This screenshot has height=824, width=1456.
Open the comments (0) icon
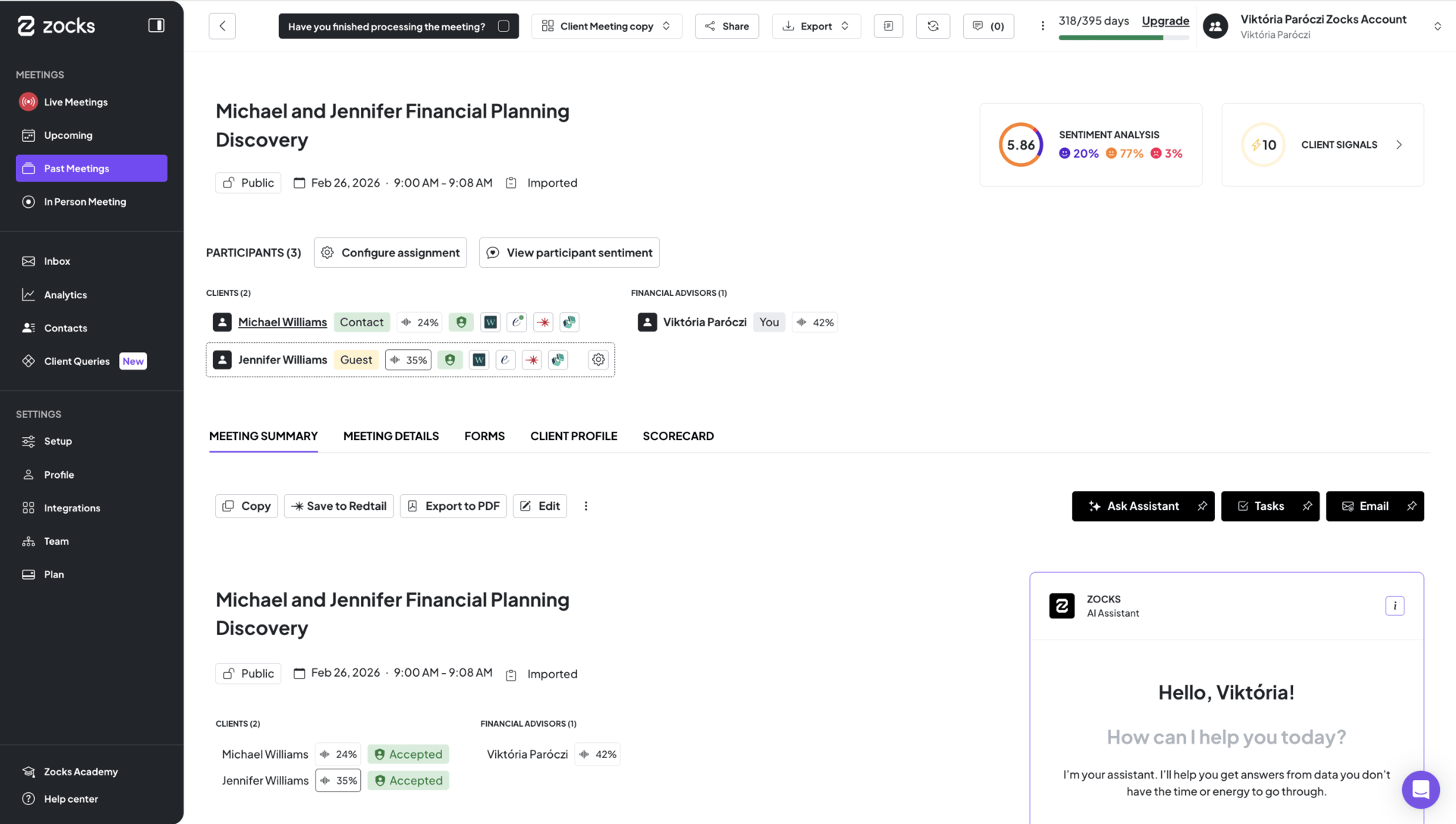click(x=988, y=26)
